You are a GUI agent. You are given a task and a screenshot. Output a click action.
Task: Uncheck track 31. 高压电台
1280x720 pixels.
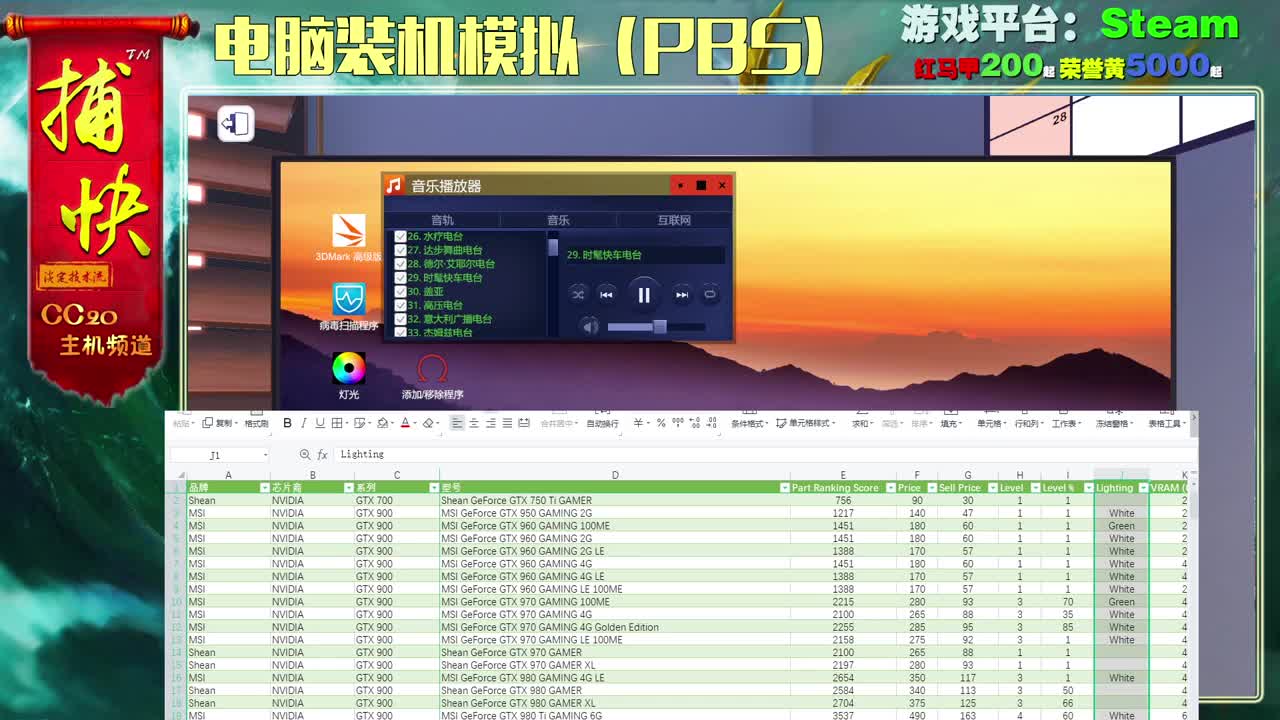[400, 305]
